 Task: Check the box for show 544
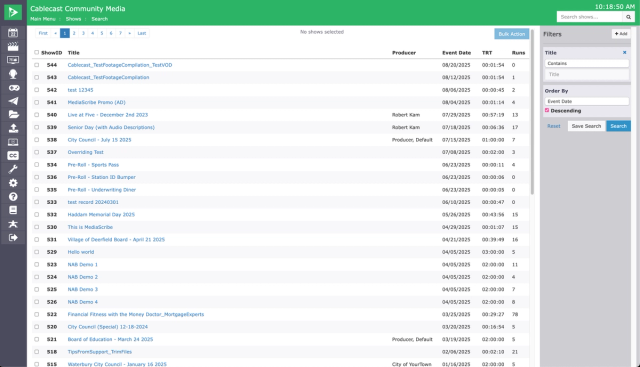pyautogui.click(x=37, y=65)
